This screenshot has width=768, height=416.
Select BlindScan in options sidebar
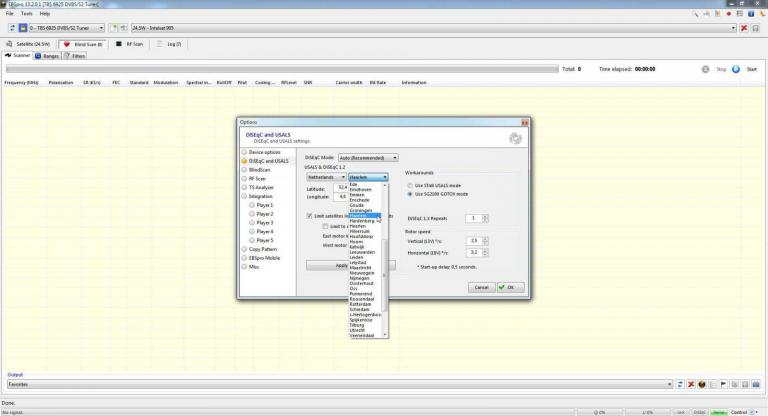click(260, 169)
